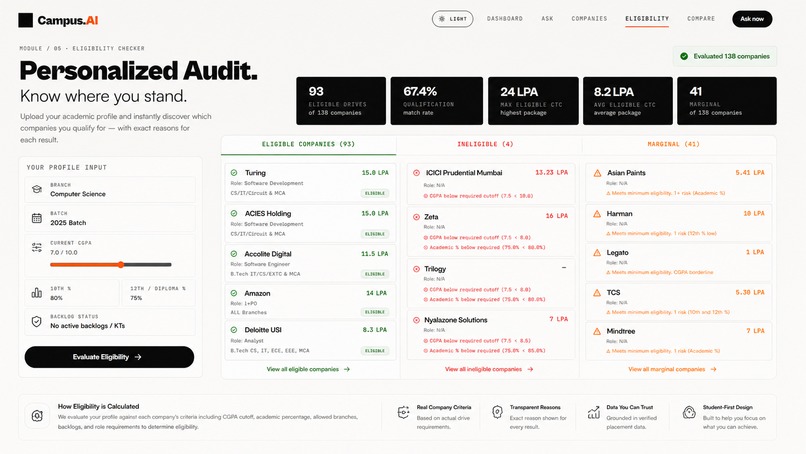Viewport: 806px width, 454px height.
Task: Click View all ineligible companies link
Action: 489,369
